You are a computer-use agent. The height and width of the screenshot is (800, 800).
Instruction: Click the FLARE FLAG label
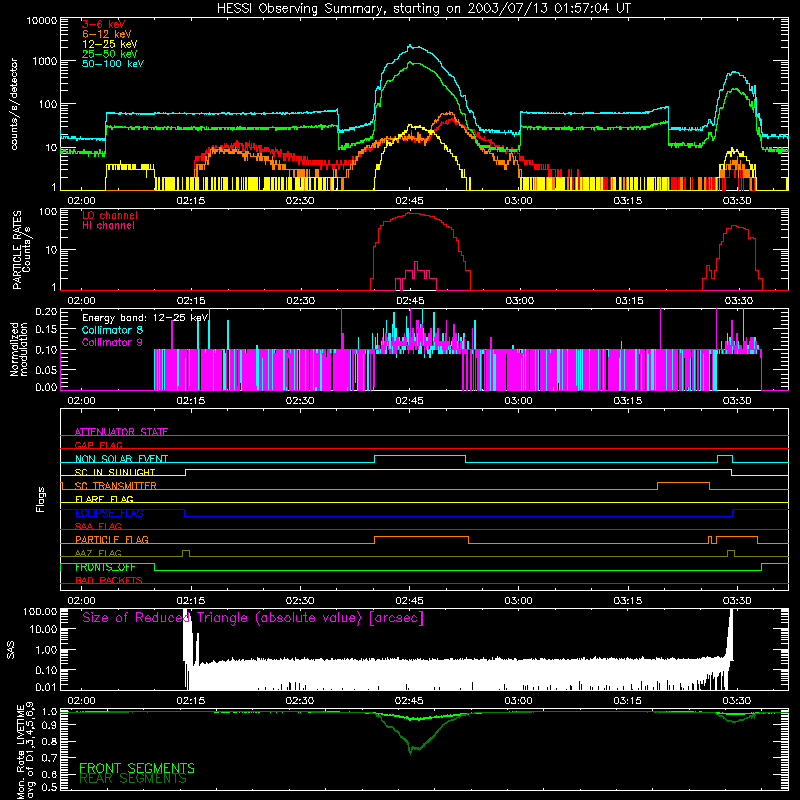104,499
